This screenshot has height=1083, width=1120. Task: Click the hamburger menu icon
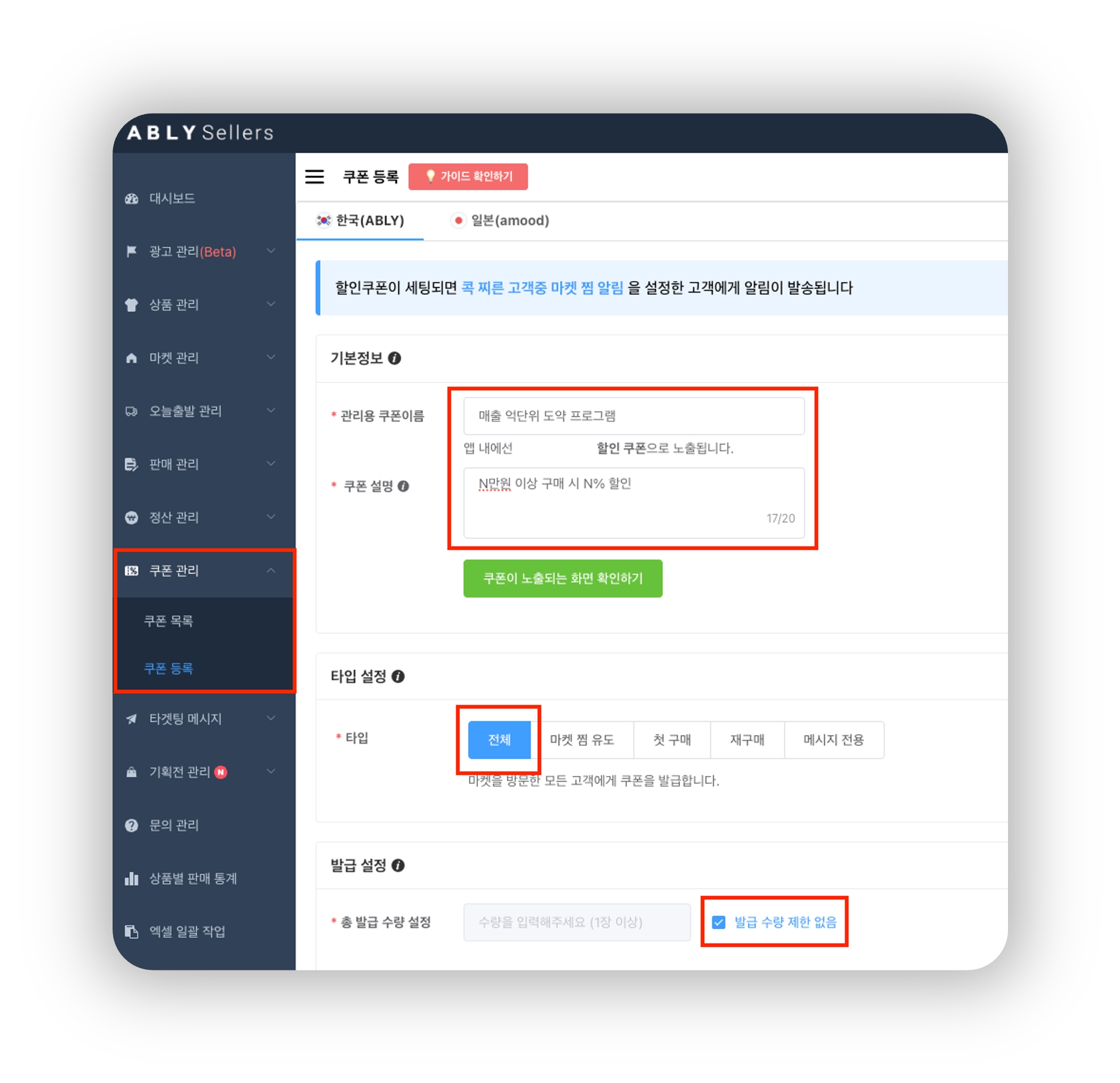pos(315,176)
